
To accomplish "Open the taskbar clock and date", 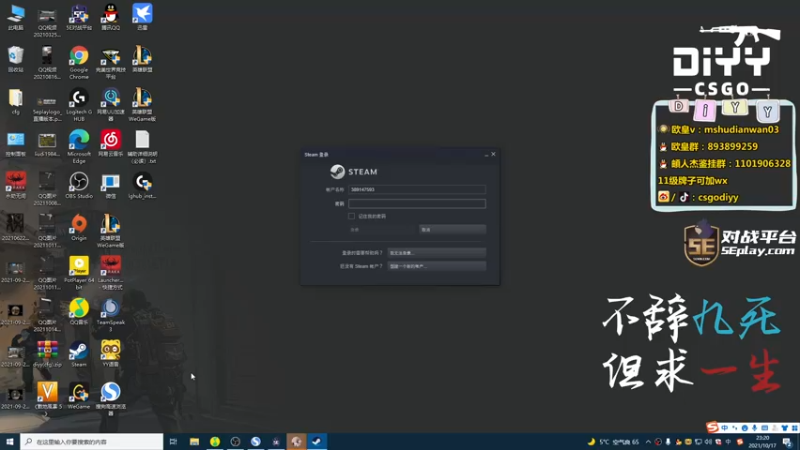I will click(x=762, y=442).
